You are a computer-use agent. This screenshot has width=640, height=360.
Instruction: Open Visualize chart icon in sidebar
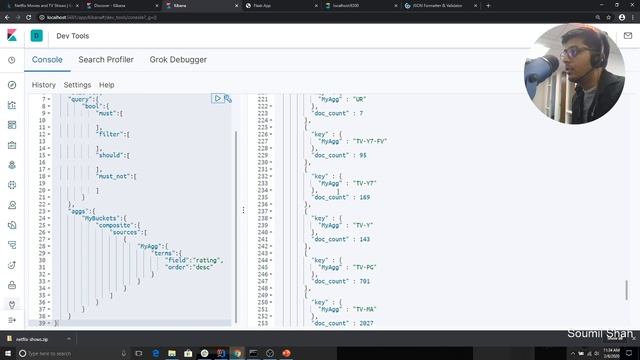click(x=12, y=105)
